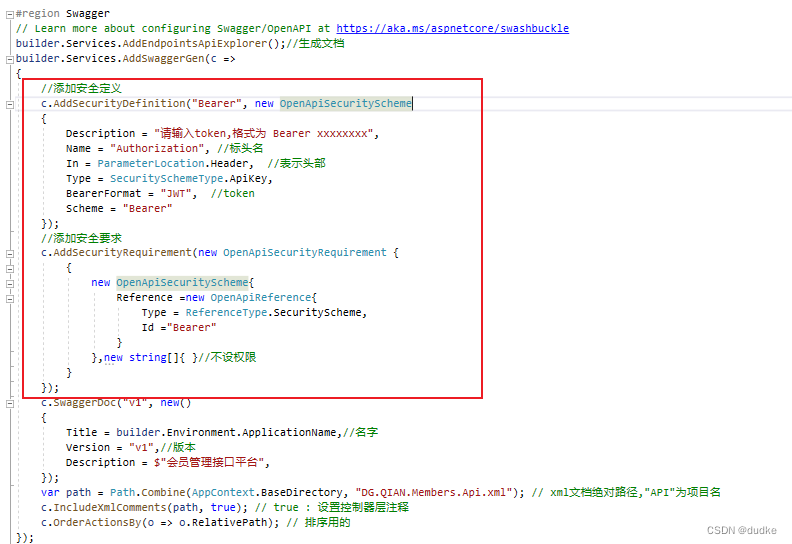Click the OpenApiSecurityRequirement type name

pos(305,253)
